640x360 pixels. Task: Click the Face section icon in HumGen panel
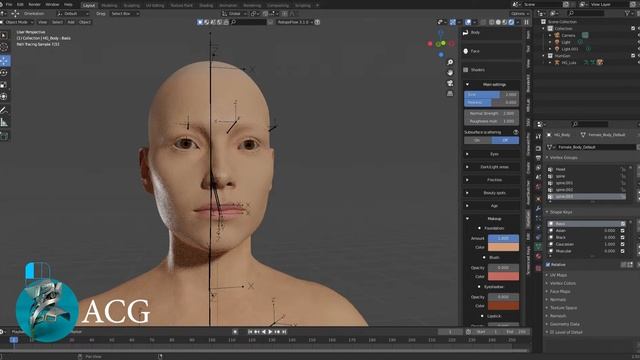[x=466, y=51]
